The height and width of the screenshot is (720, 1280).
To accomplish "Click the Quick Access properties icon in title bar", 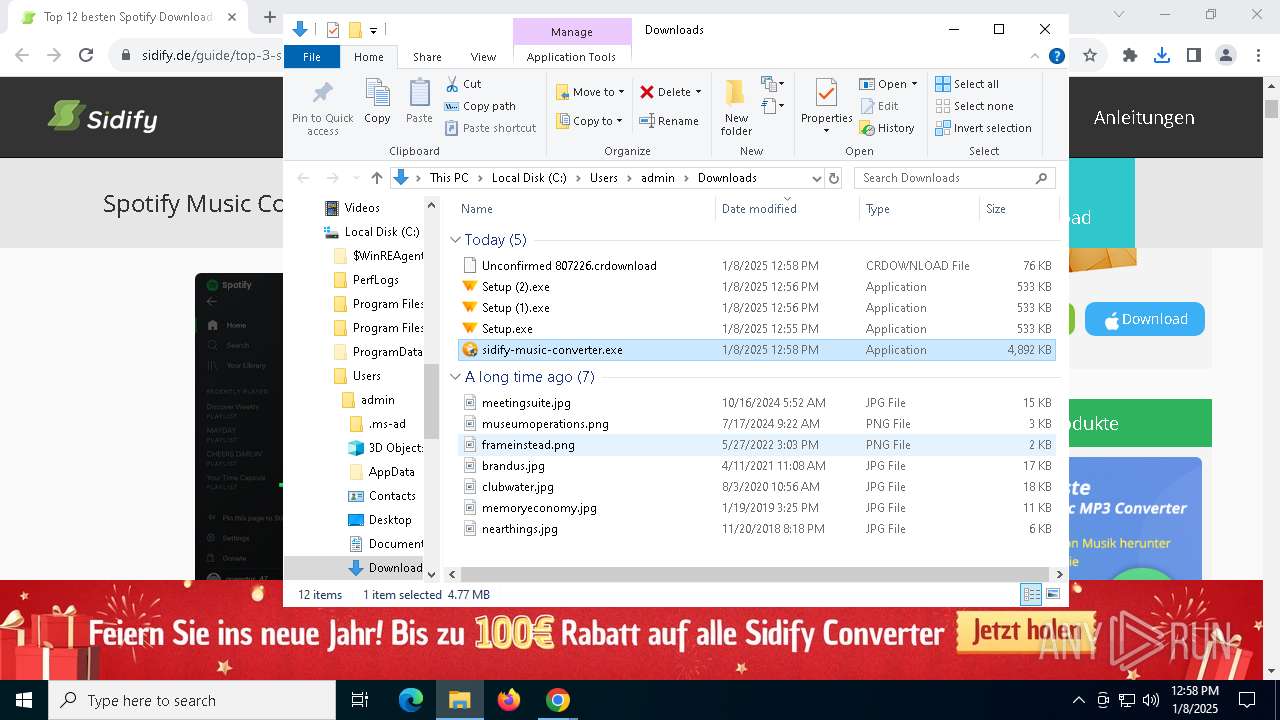I will coord(333,30).
